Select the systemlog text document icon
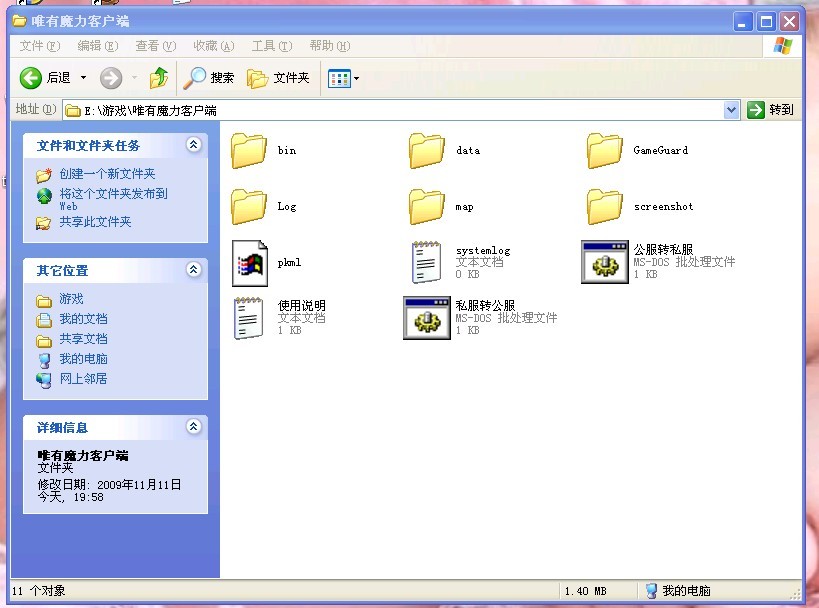 pyautogui.click(x=426, y=262)
